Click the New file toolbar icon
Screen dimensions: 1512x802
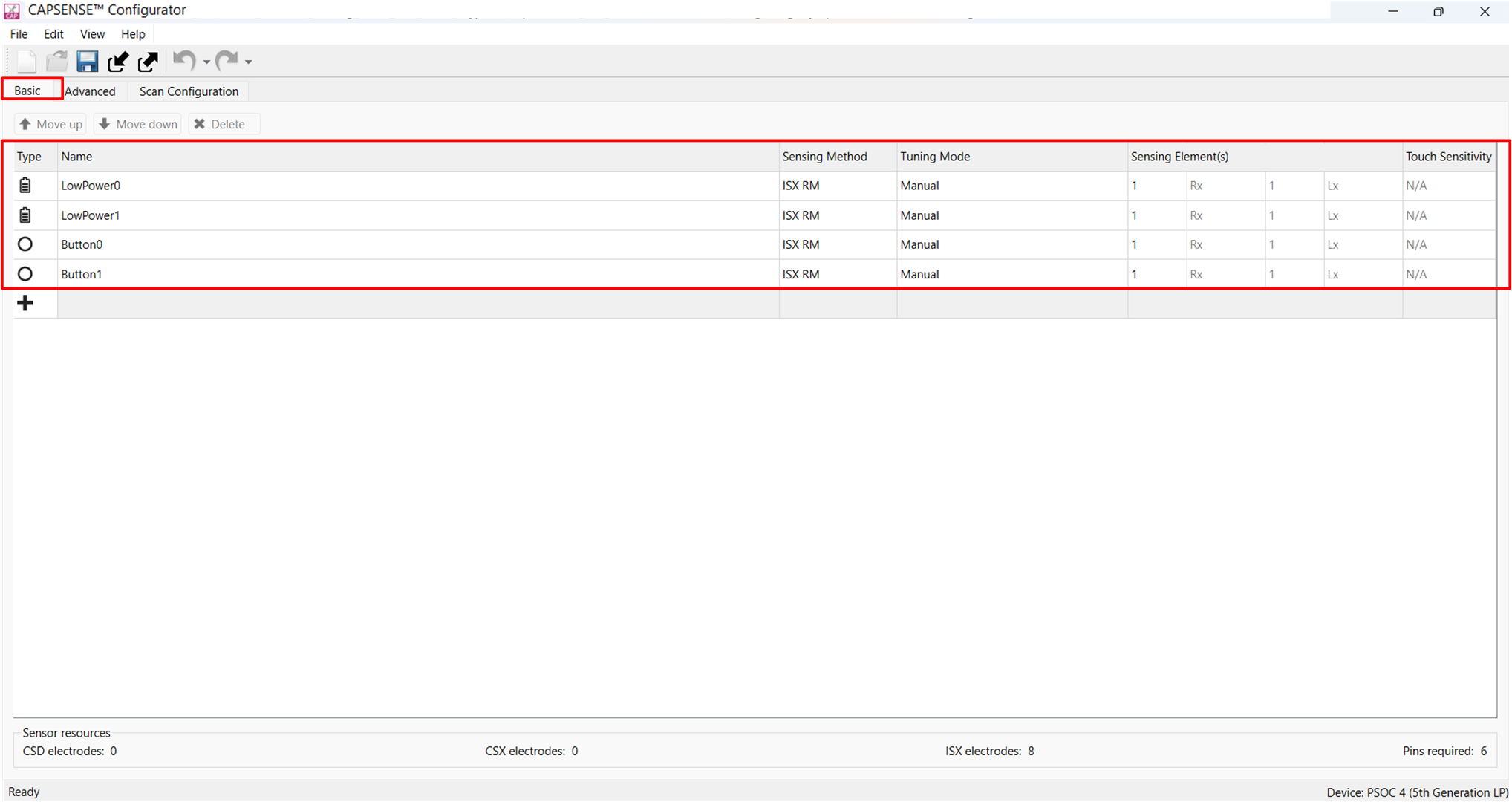27,62
